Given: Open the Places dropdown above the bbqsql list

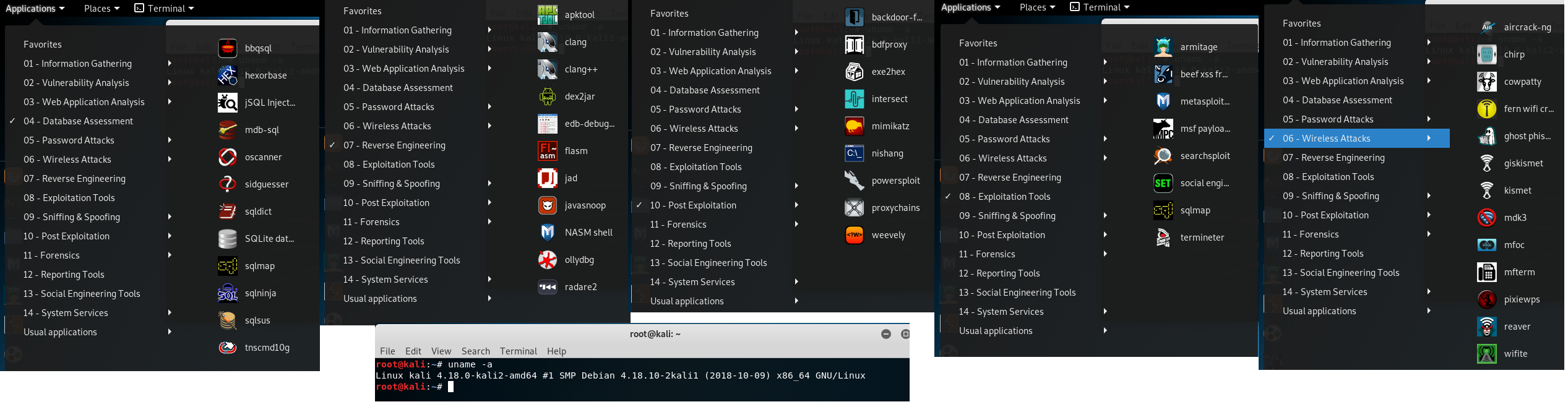Looking at the screenshot, I should click(x=101, y=9).
